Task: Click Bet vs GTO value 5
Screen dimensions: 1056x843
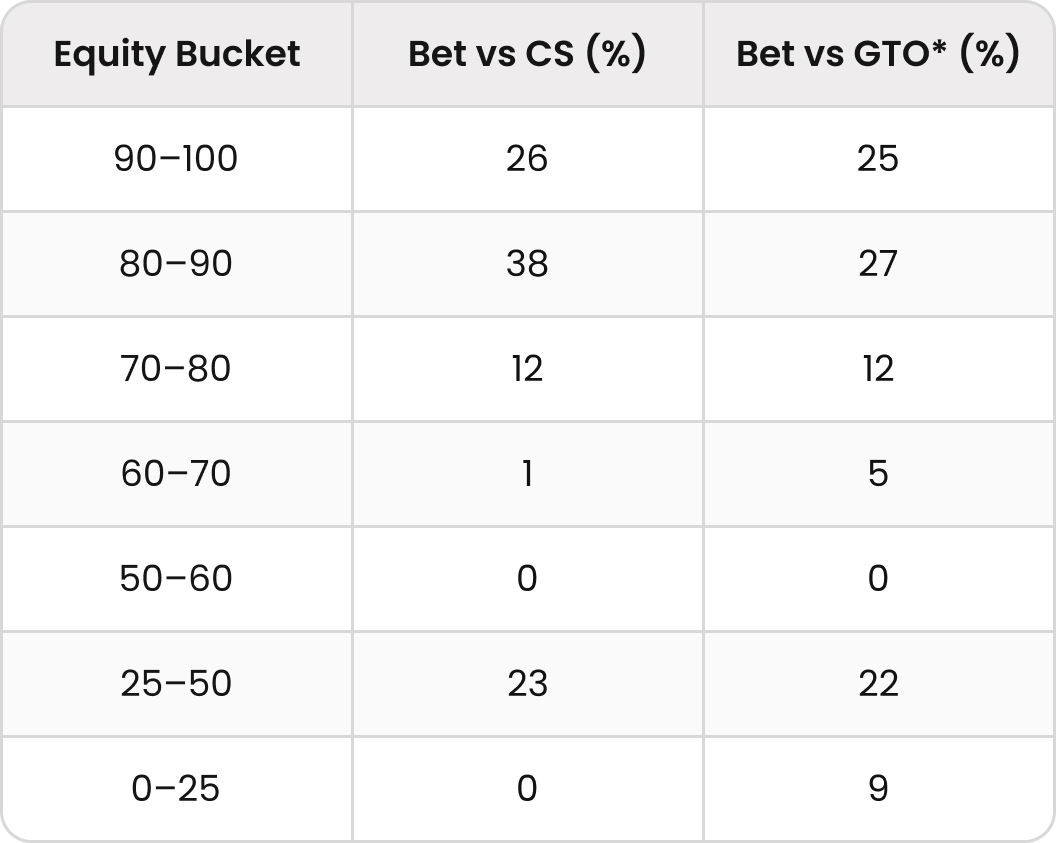Action: (x=878, y=473)
